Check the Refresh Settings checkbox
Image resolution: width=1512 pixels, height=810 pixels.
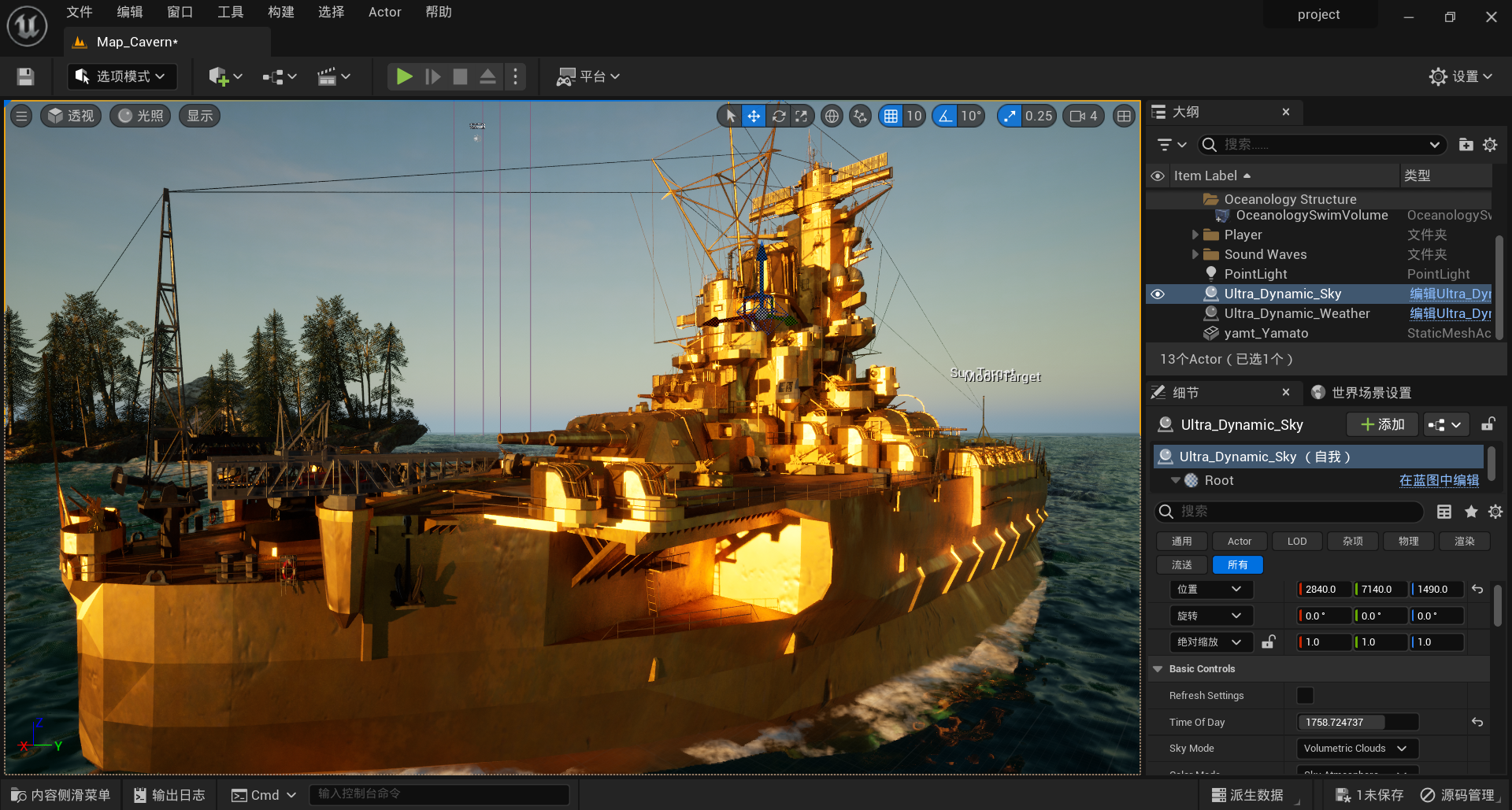pyautogui.click(x=1305, y=695)
